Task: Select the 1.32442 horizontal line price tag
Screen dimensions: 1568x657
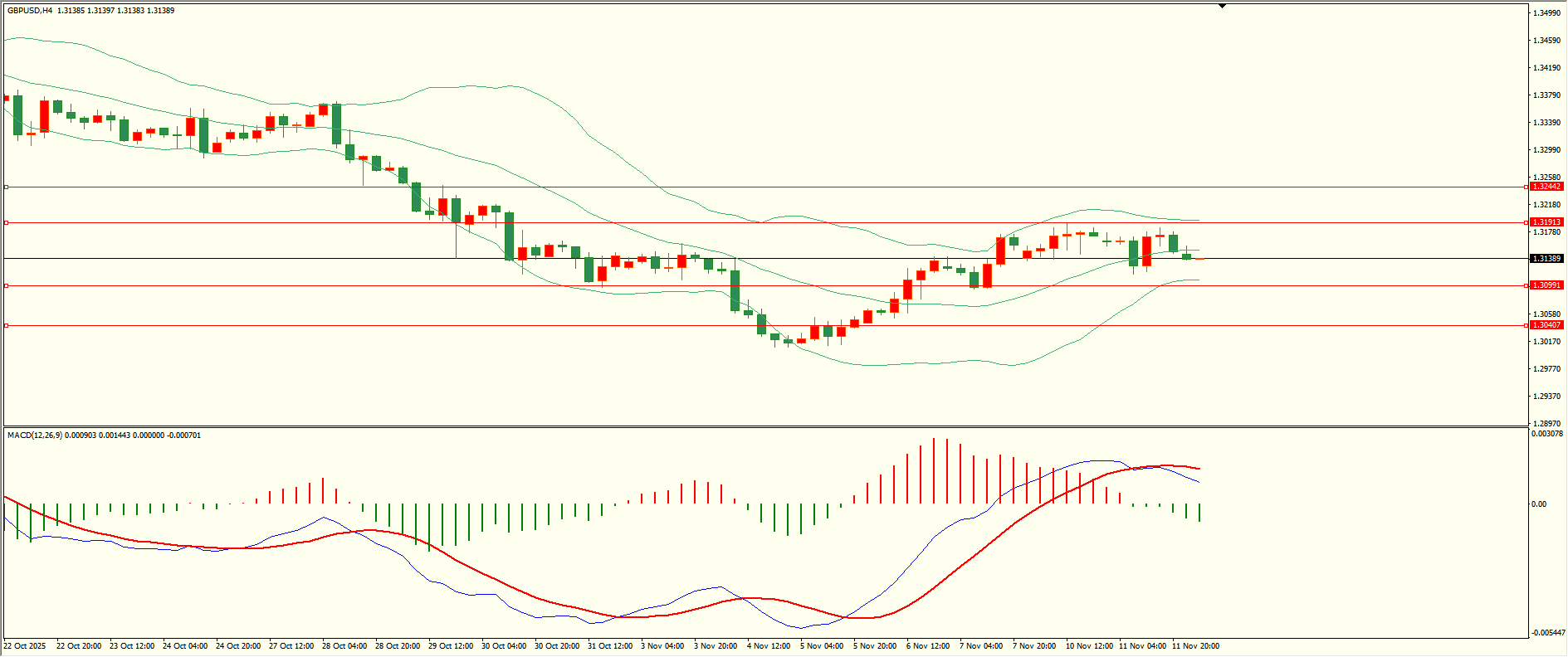Action: 1546,187
